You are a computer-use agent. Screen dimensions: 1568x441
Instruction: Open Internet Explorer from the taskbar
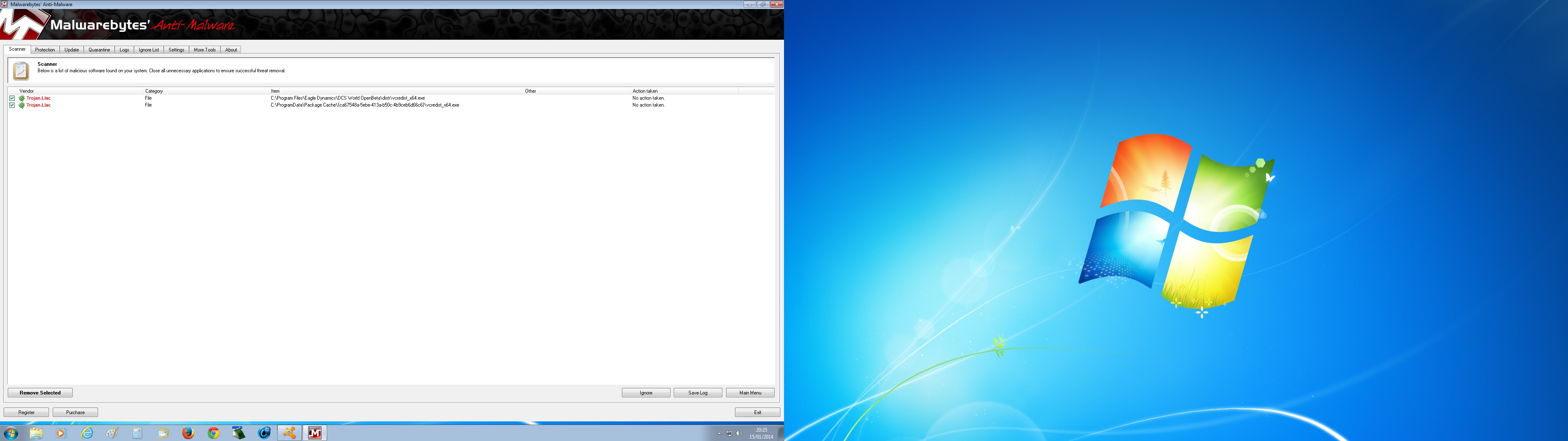click(87, 433)
